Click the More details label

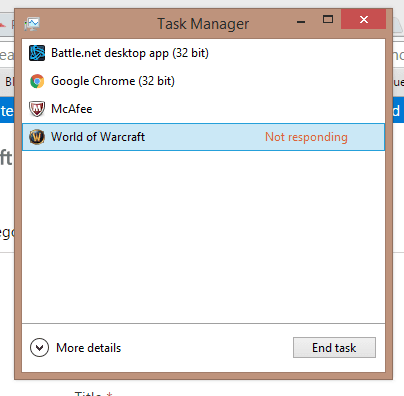[88, 348]
